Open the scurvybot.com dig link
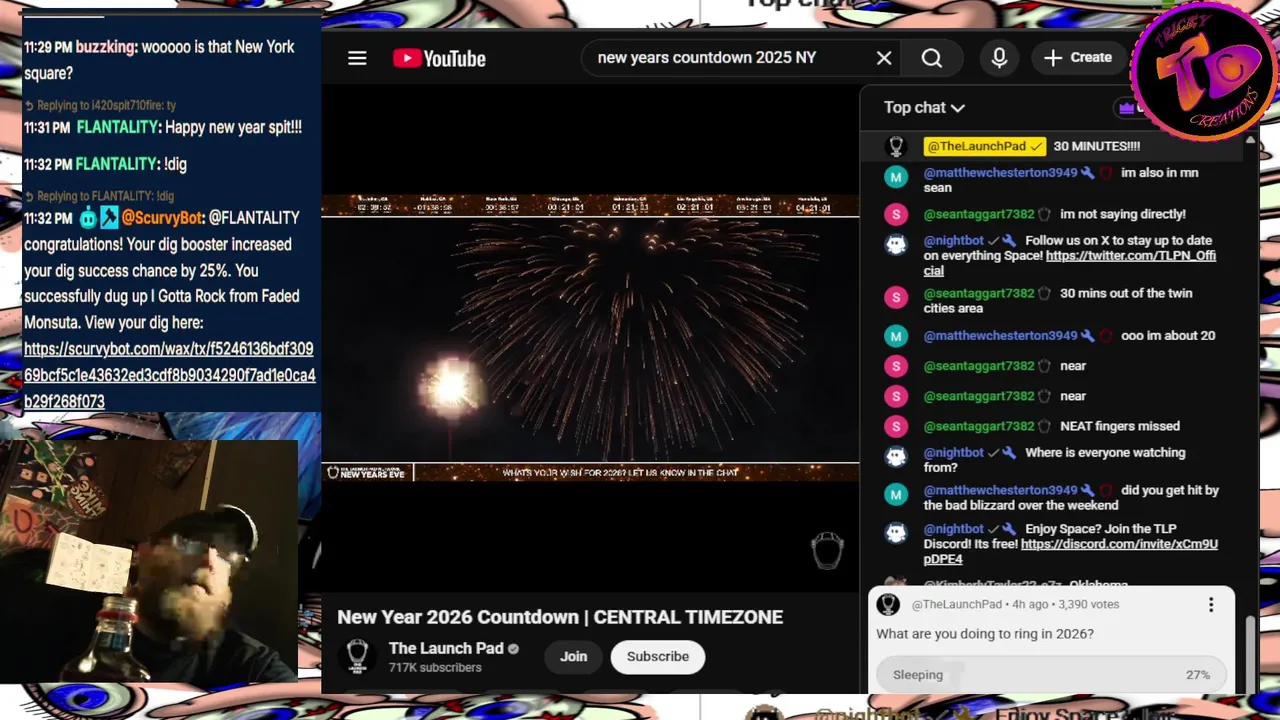 coord(169,375)
